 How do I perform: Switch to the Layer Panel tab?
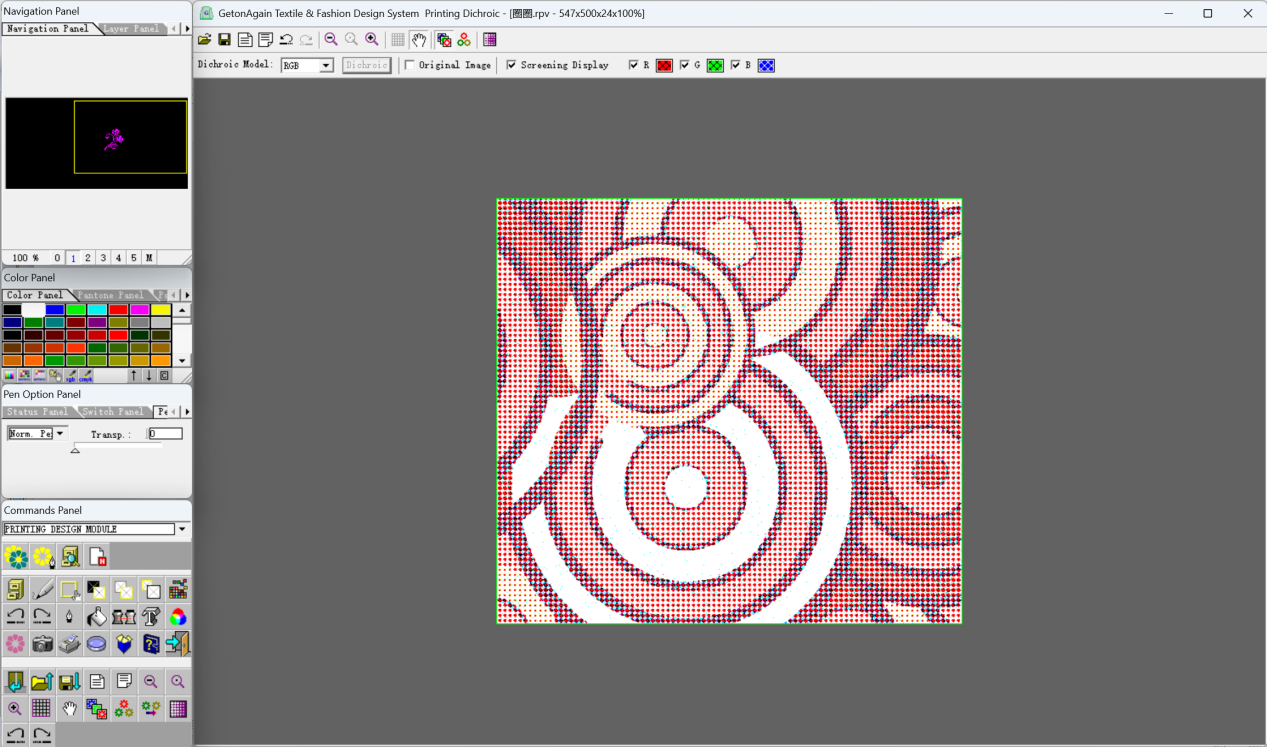point(132,29)
